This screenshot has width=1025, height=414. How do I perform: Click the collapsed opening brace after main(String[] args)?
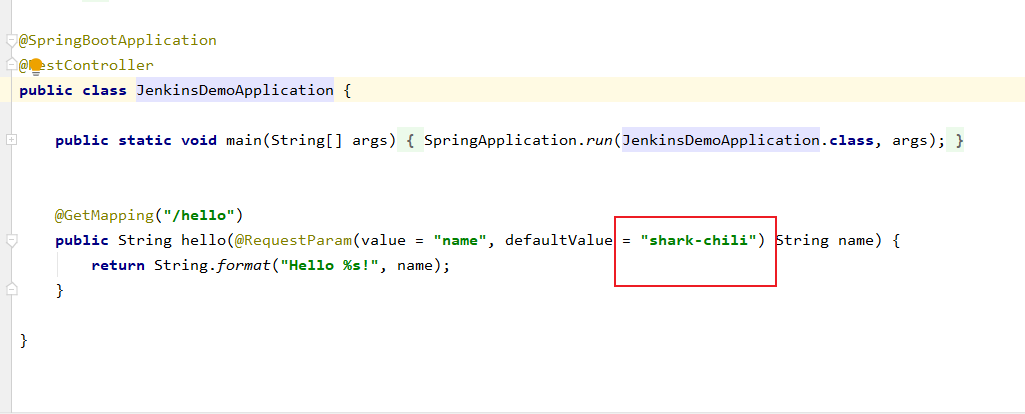(410, 141)
